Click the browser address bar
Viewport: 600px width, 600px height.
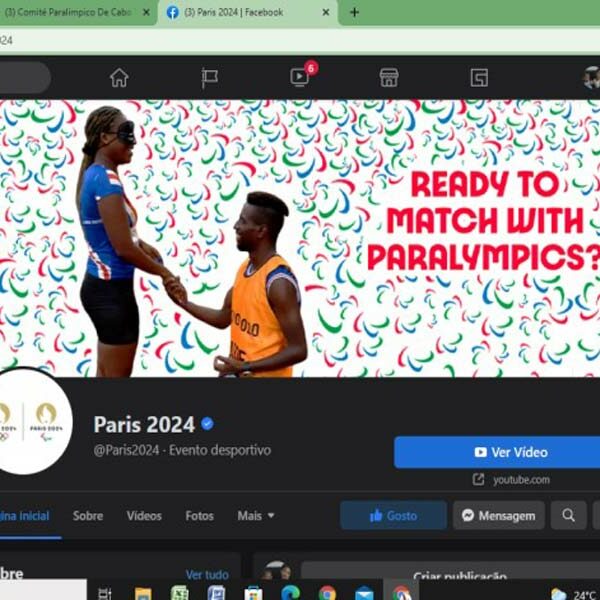click(300, 40)
